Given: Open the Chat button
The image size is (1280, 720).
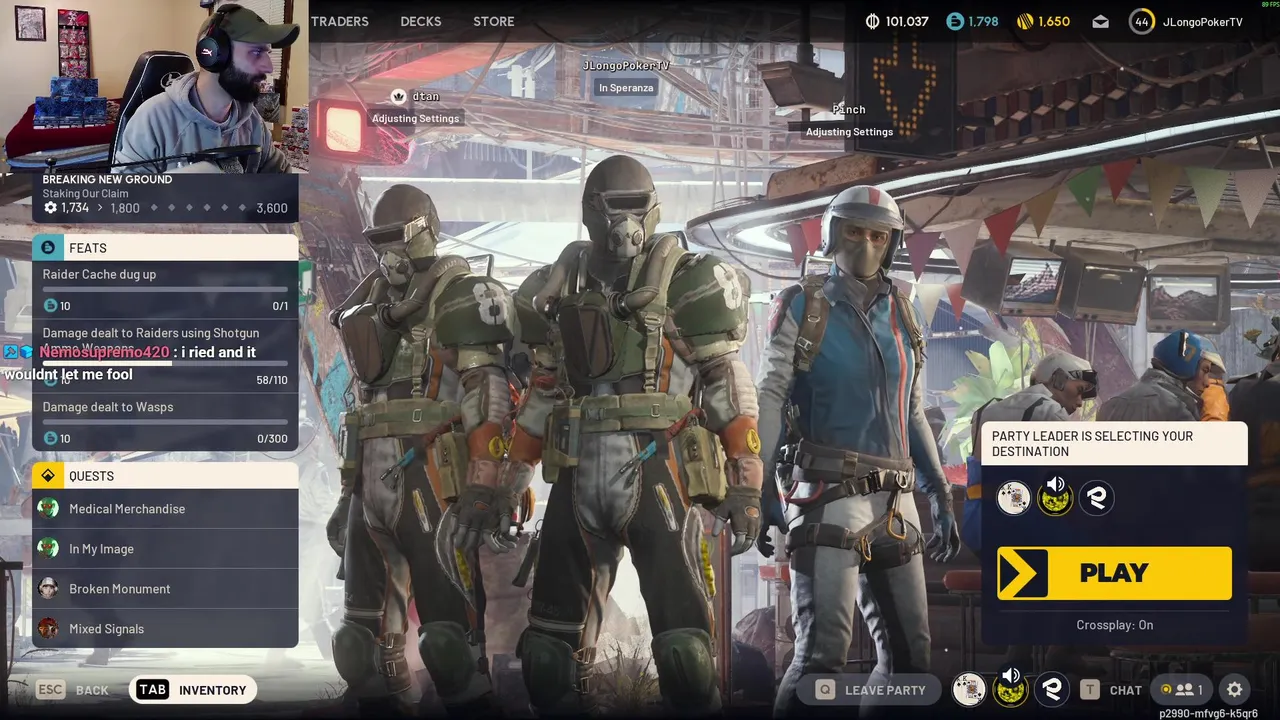Looking at the screenshot, I should (x=1110, y=690).
